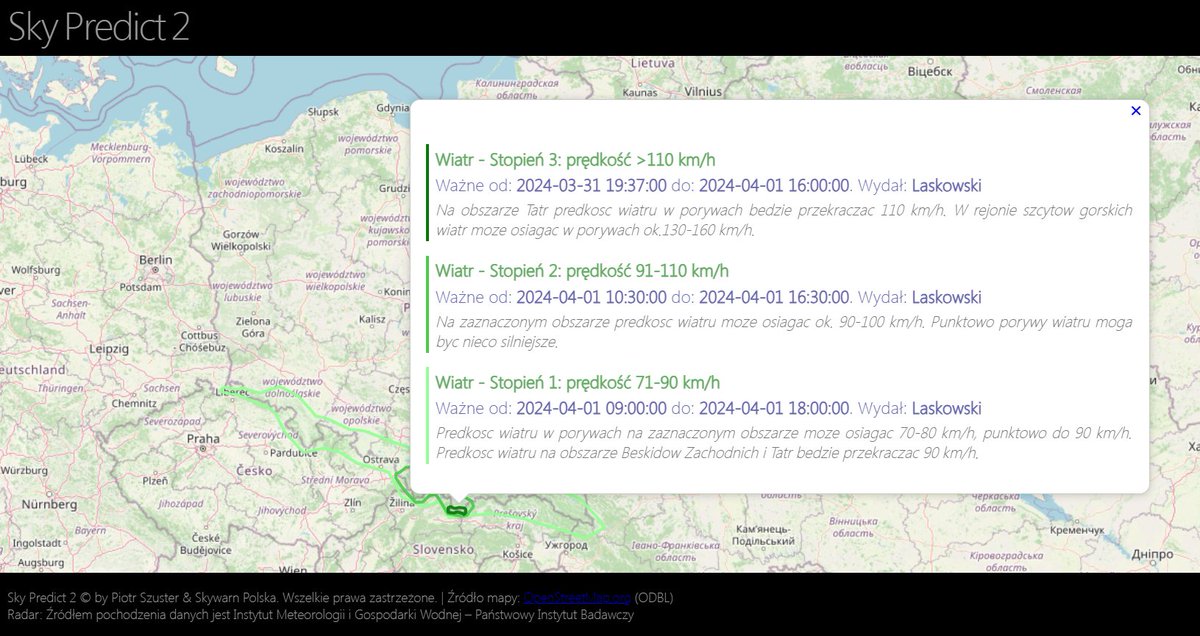
Task: Click start date 2024-04-01 10:30:00
Action: [x=591, y=297]
